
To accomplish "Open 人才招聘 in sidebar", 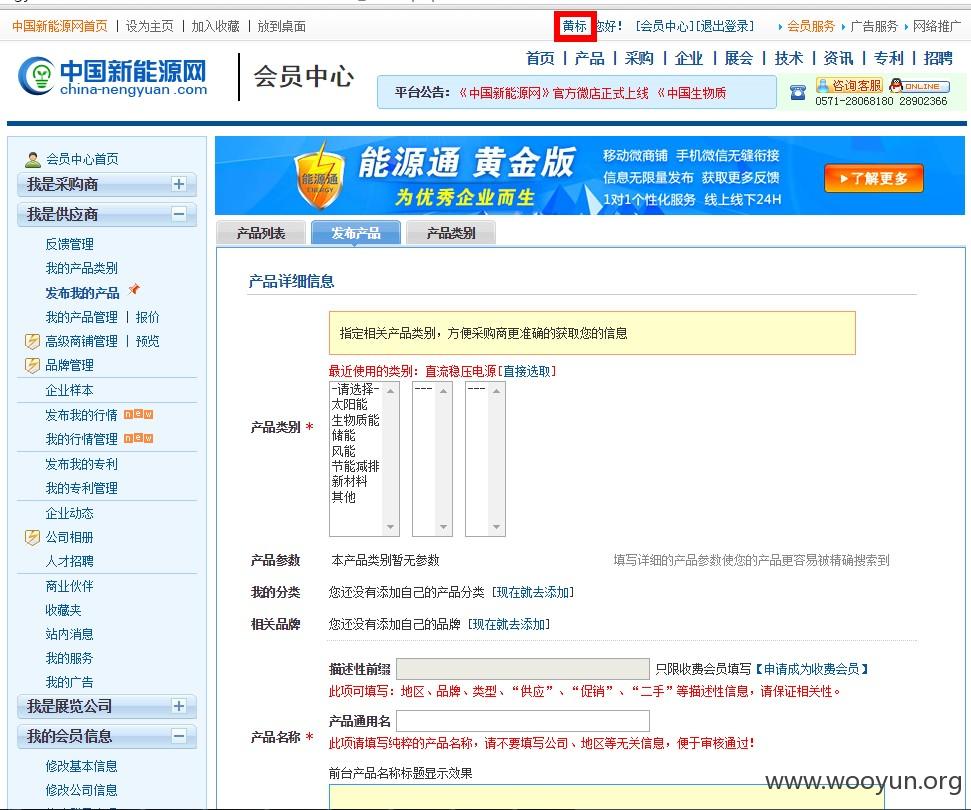I will tap(69, 561).
